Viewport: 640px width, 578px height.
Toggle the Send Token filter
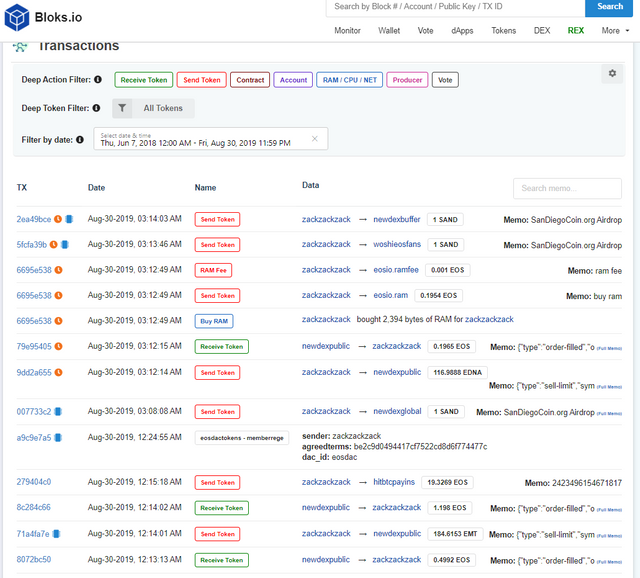pyautogui.click(x=202, y=80)
